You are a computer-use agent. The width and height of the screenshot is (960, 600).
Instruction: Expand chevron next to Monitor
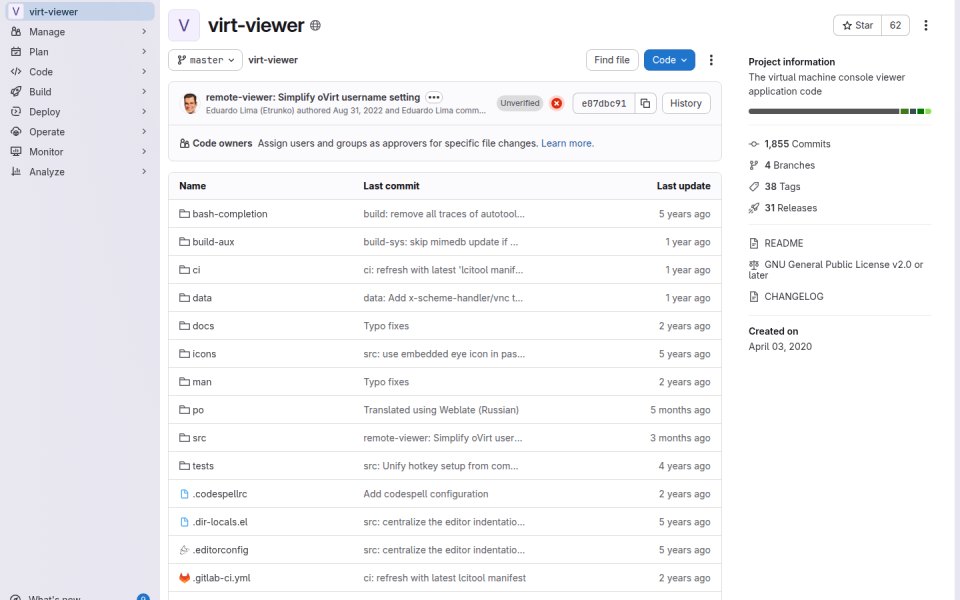(144, 152)
